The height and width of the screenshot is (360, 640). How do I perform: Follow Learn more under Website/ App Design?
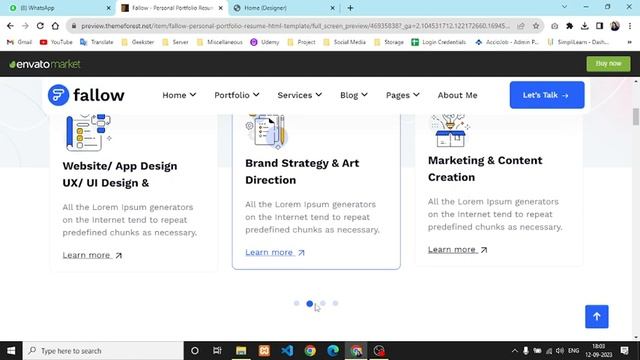tap(92, 255)
